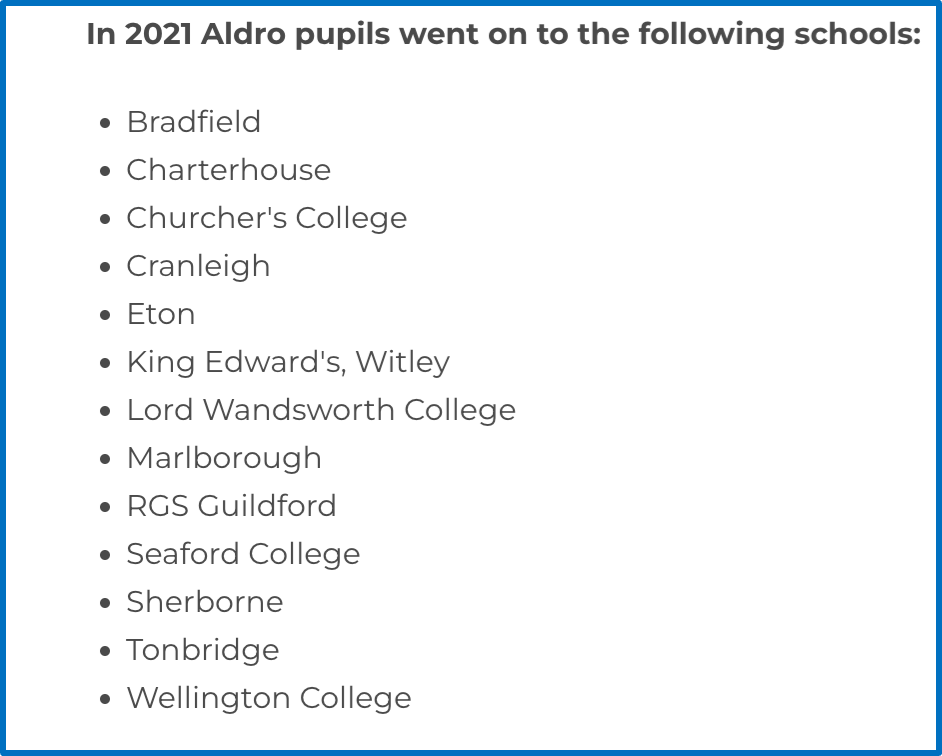The width and height of the screenshot is (942, 756).
Task: Click on Charterhouse in the list
Action: coord(228,170)
